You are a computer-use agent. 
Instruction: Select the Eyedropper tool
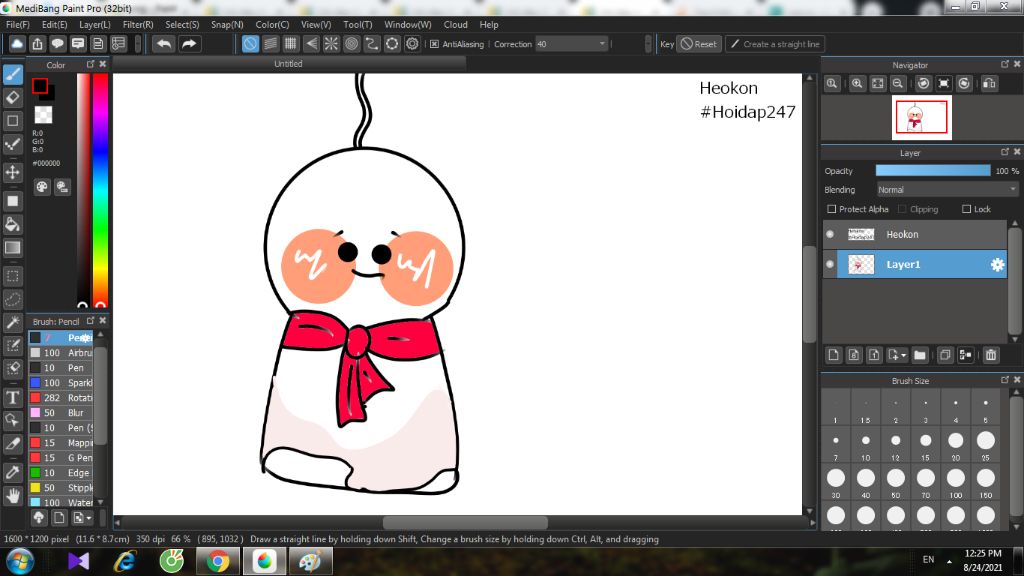point(12,472)
